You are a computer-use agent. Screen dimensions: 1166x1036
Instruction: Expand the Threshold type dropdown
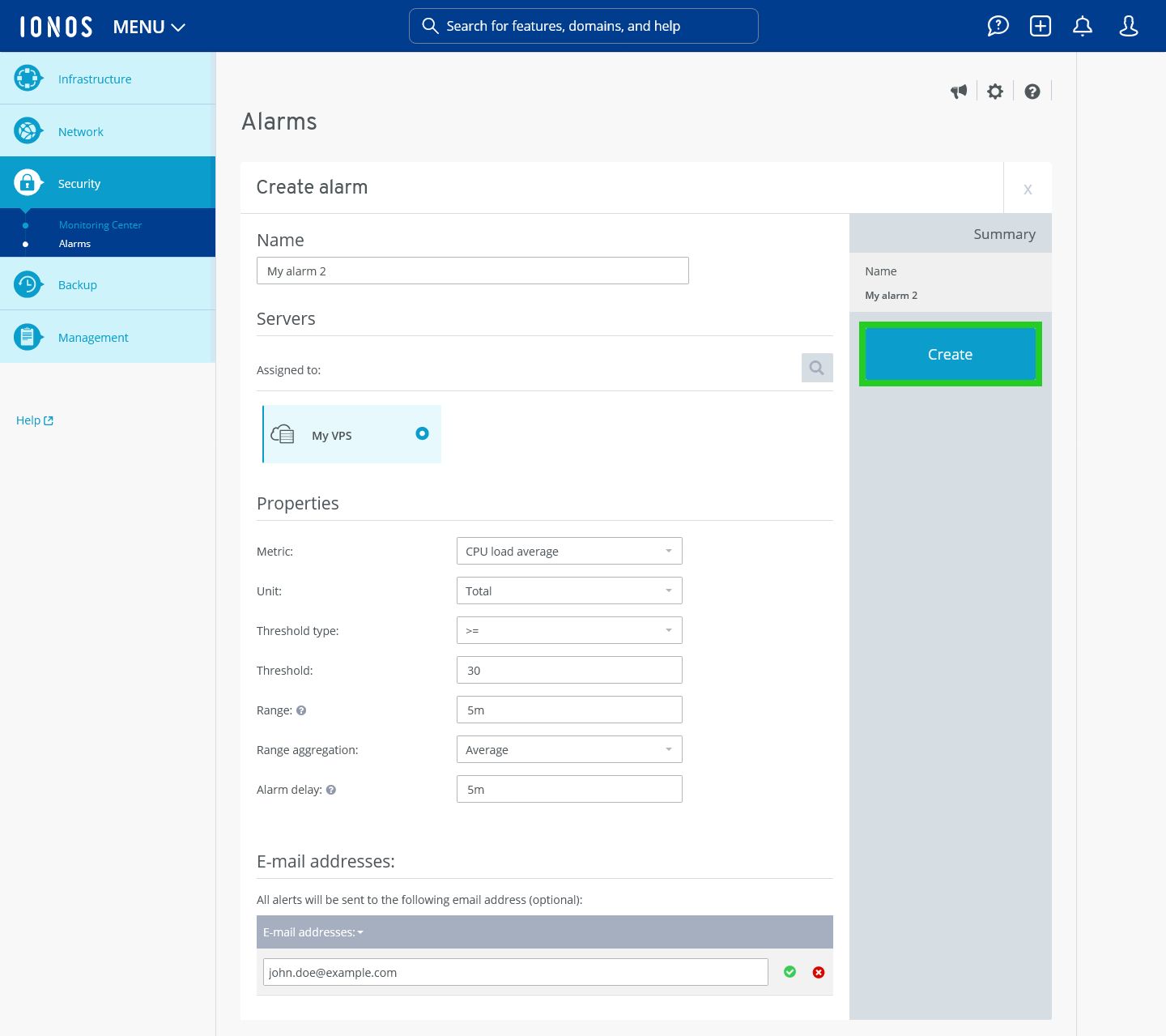coord(569,630)
